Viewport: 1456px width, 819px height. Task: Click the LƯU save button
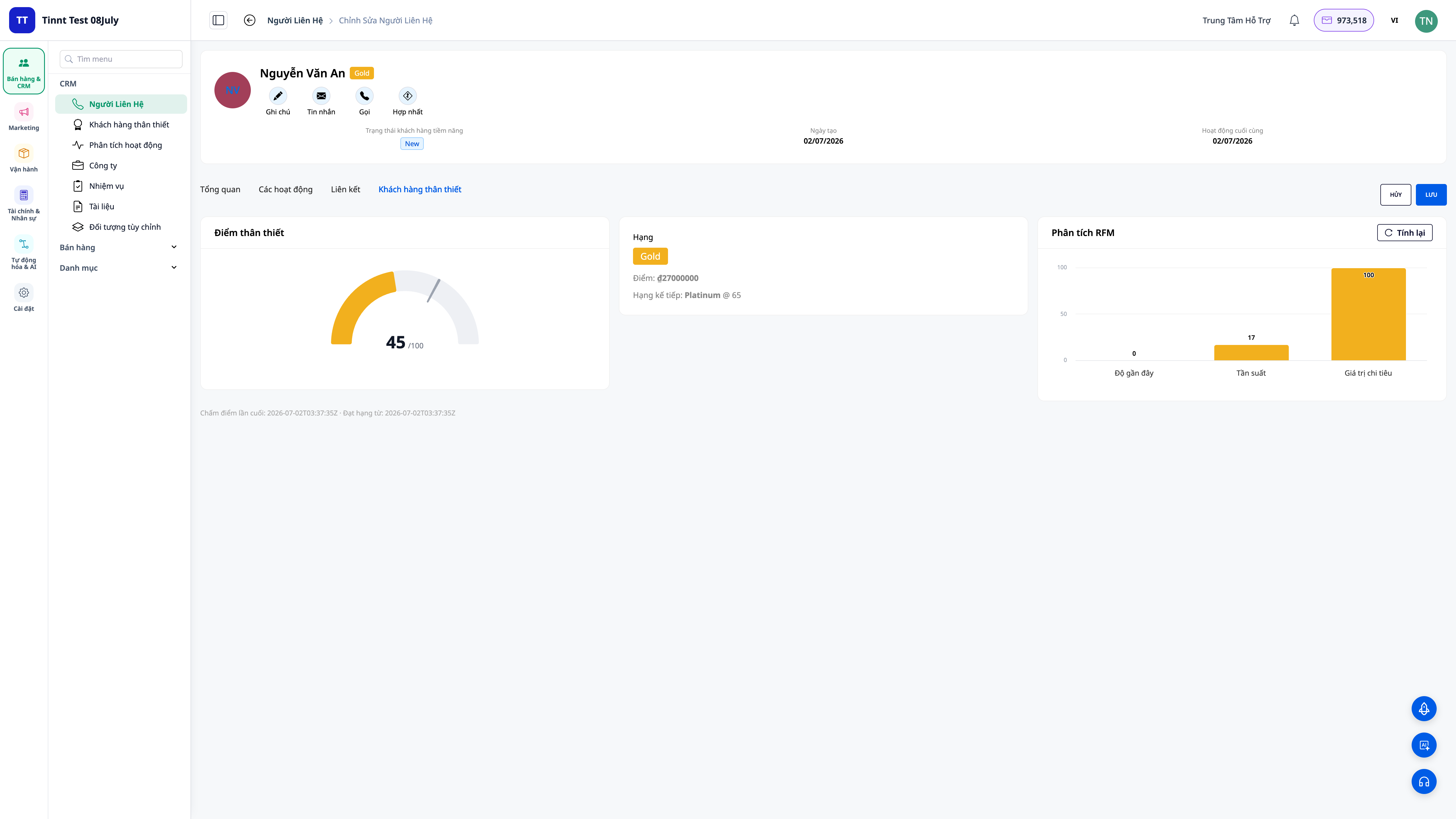point(1431,195)
